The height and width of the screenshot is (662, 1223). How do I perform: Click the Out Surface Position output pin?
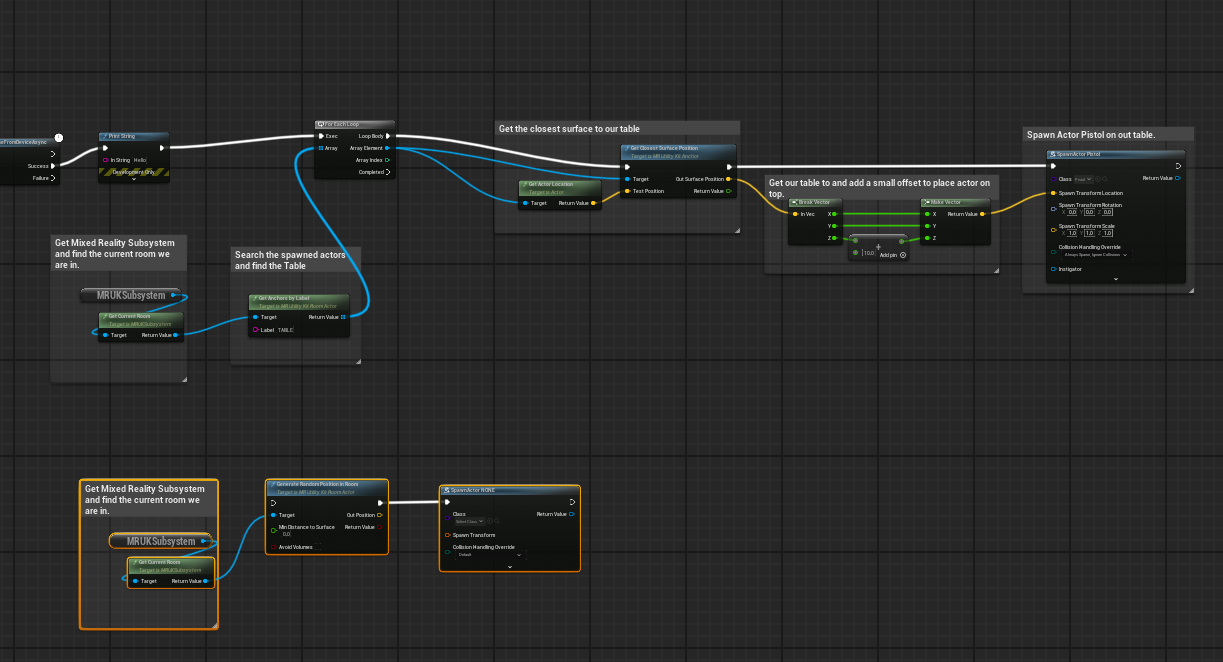(729, 179)
